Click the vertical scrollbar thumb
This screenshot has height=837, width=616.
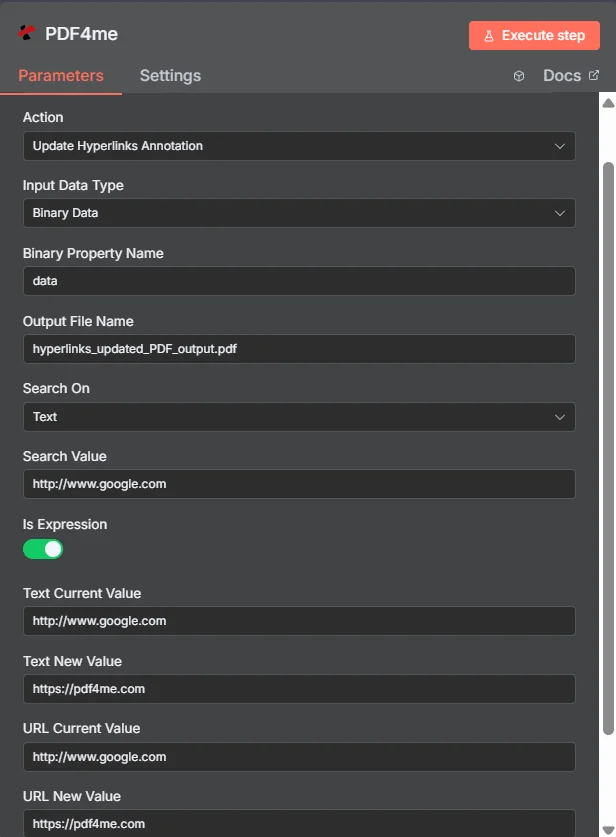[x=609, y=448]
